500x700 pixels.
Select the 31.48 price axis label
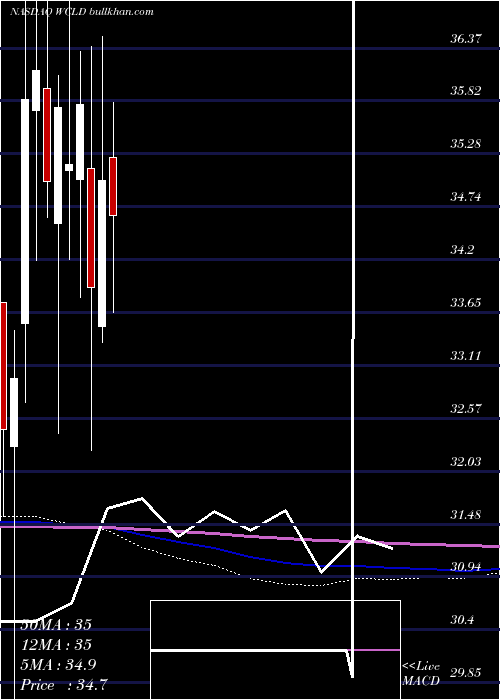click(466, 515)
